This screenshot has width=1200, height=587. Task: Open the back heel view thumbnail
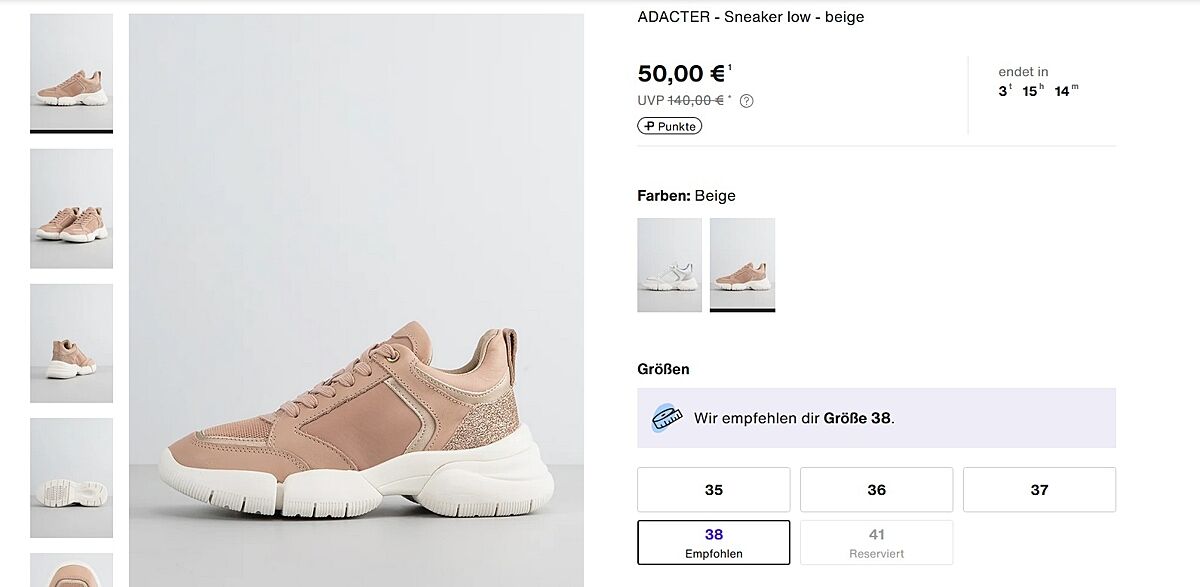click(71, 343)
